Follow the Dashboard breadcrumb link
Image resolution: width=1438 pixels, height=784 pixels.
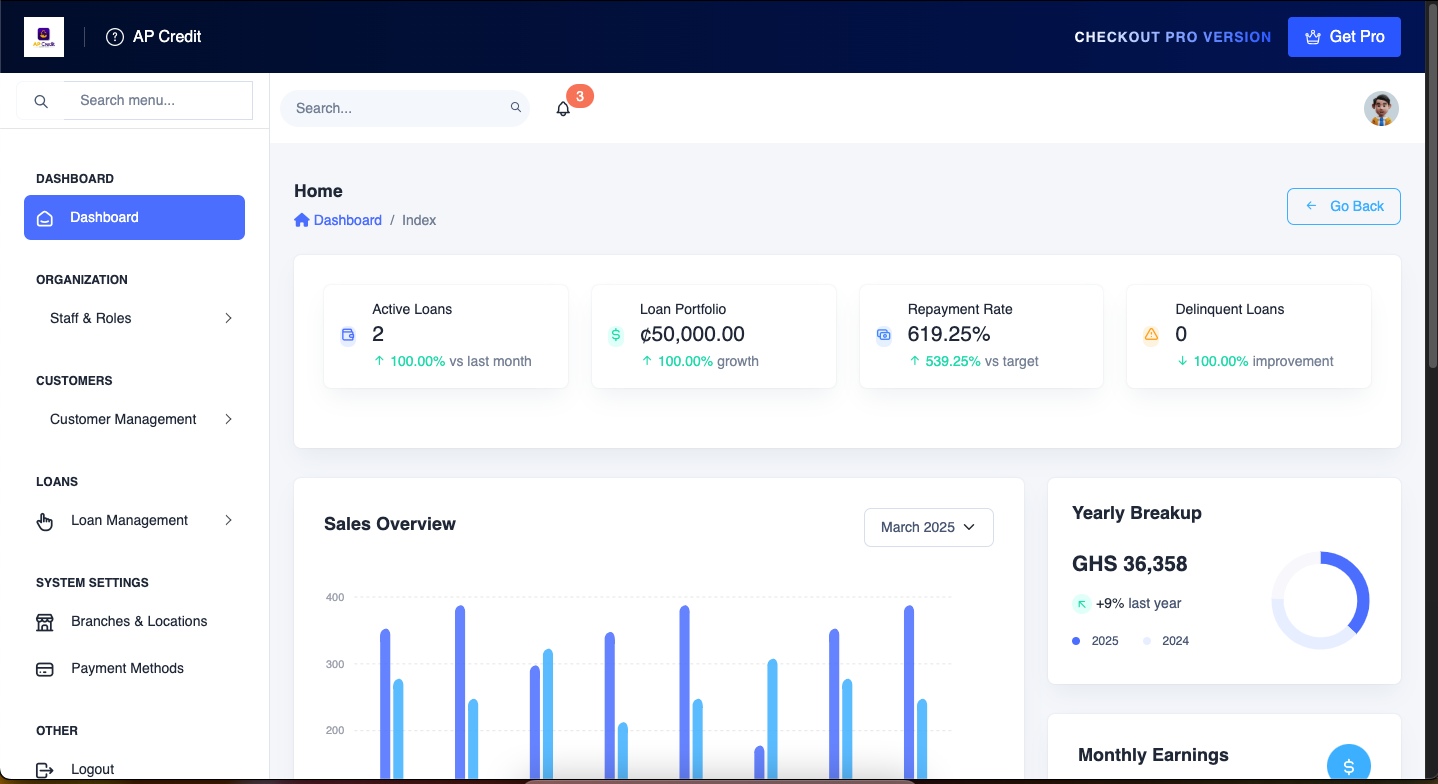347,220
